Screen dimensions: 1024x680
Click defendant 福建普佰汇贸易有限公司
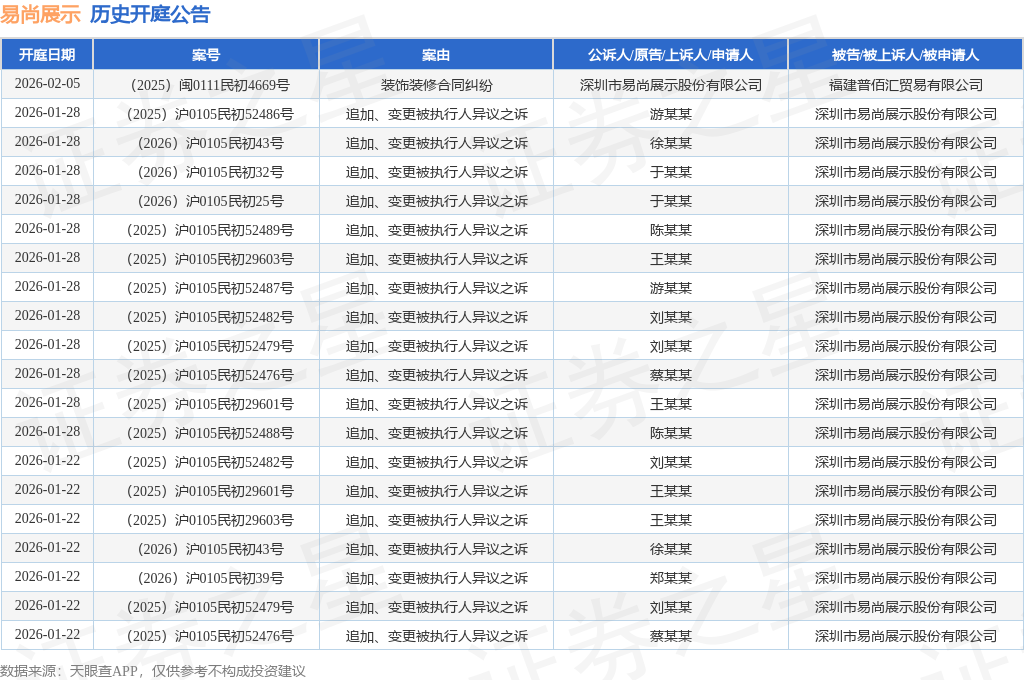[906, 85]
